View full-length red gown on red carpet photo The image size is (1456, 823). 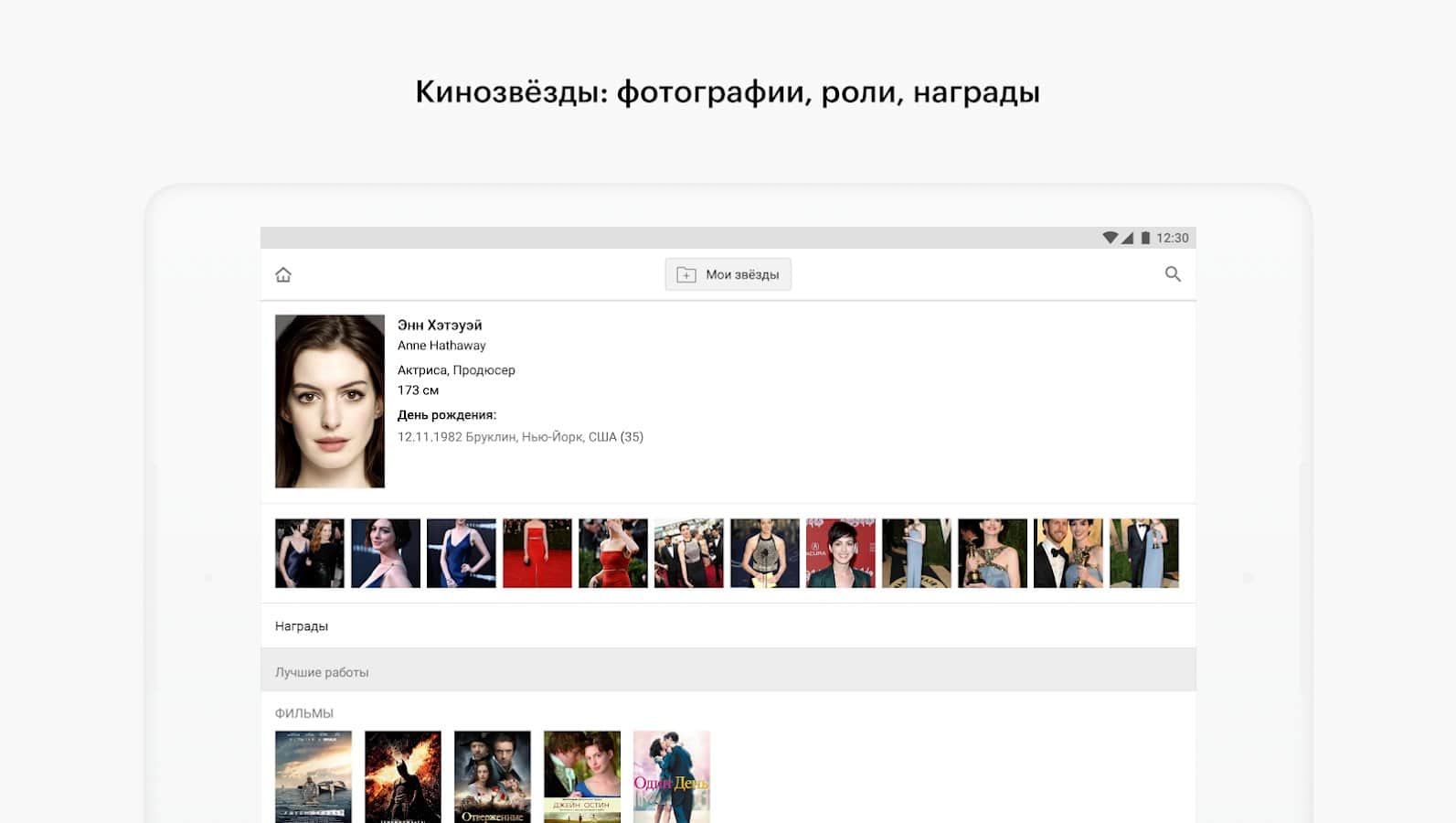tap(537, 553)
